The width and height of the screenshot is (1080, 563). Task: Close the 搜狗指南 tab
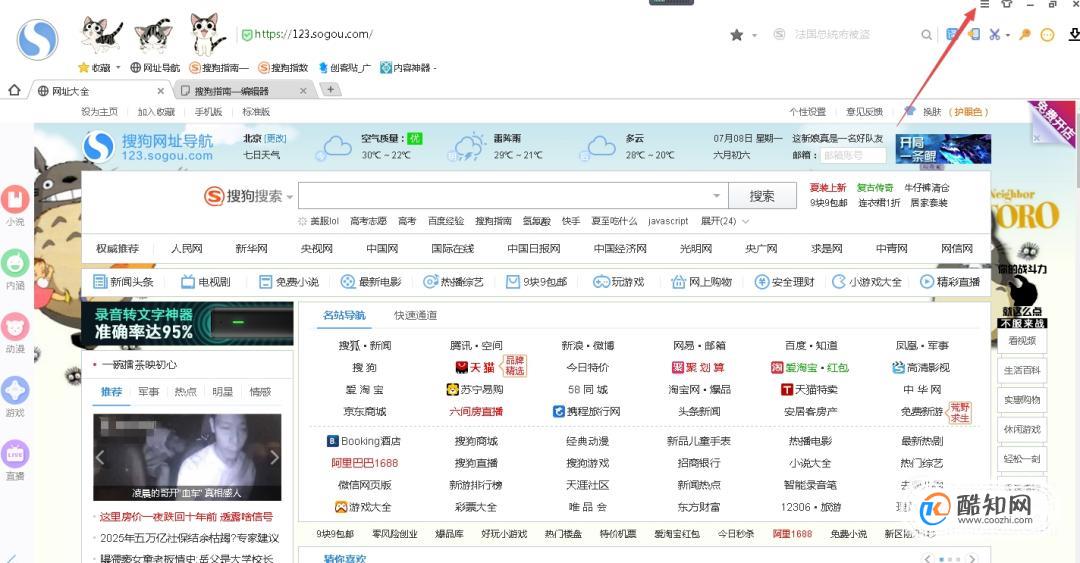[303, 91]
